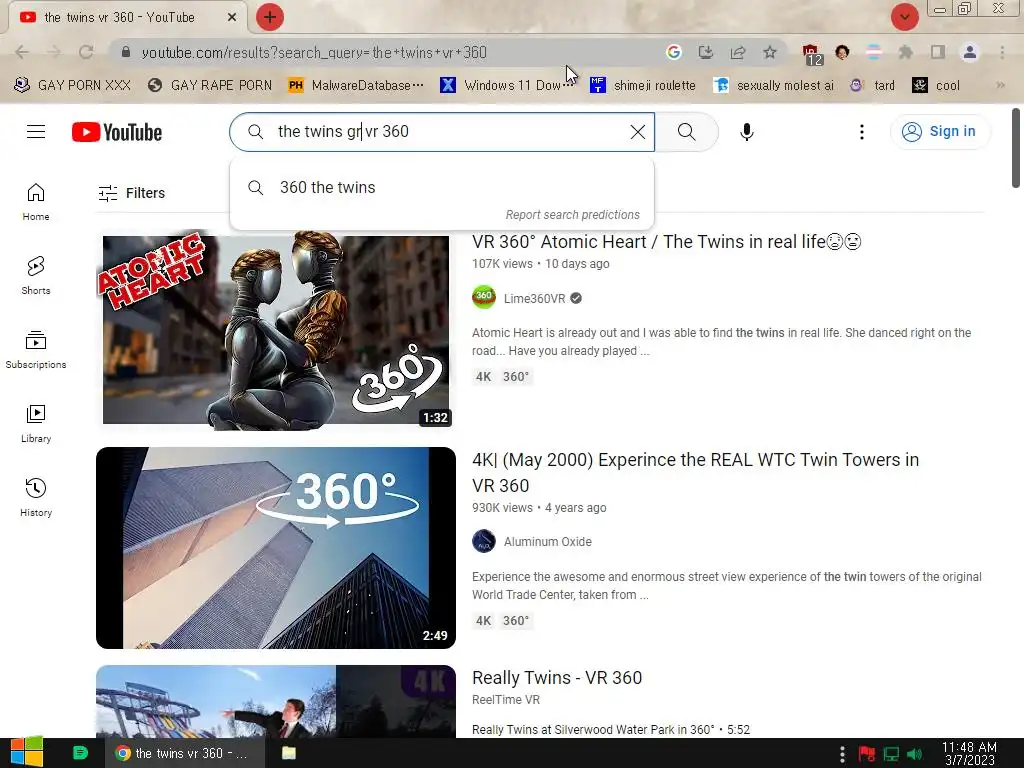Viewport: 1024px width, 768px height.
Task: Click the Sign in button
Action: pyautogui.click(x=940, y=132)
